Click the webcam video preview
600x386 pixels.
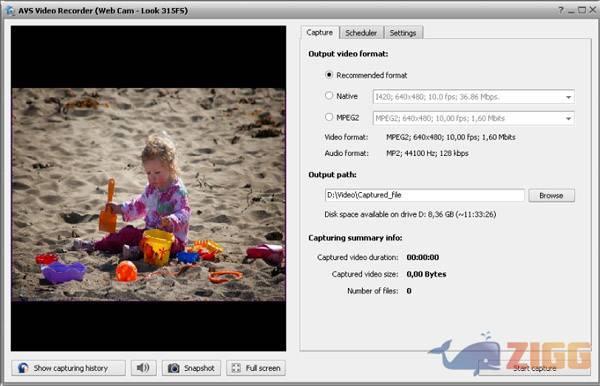[x=148, y=188]
